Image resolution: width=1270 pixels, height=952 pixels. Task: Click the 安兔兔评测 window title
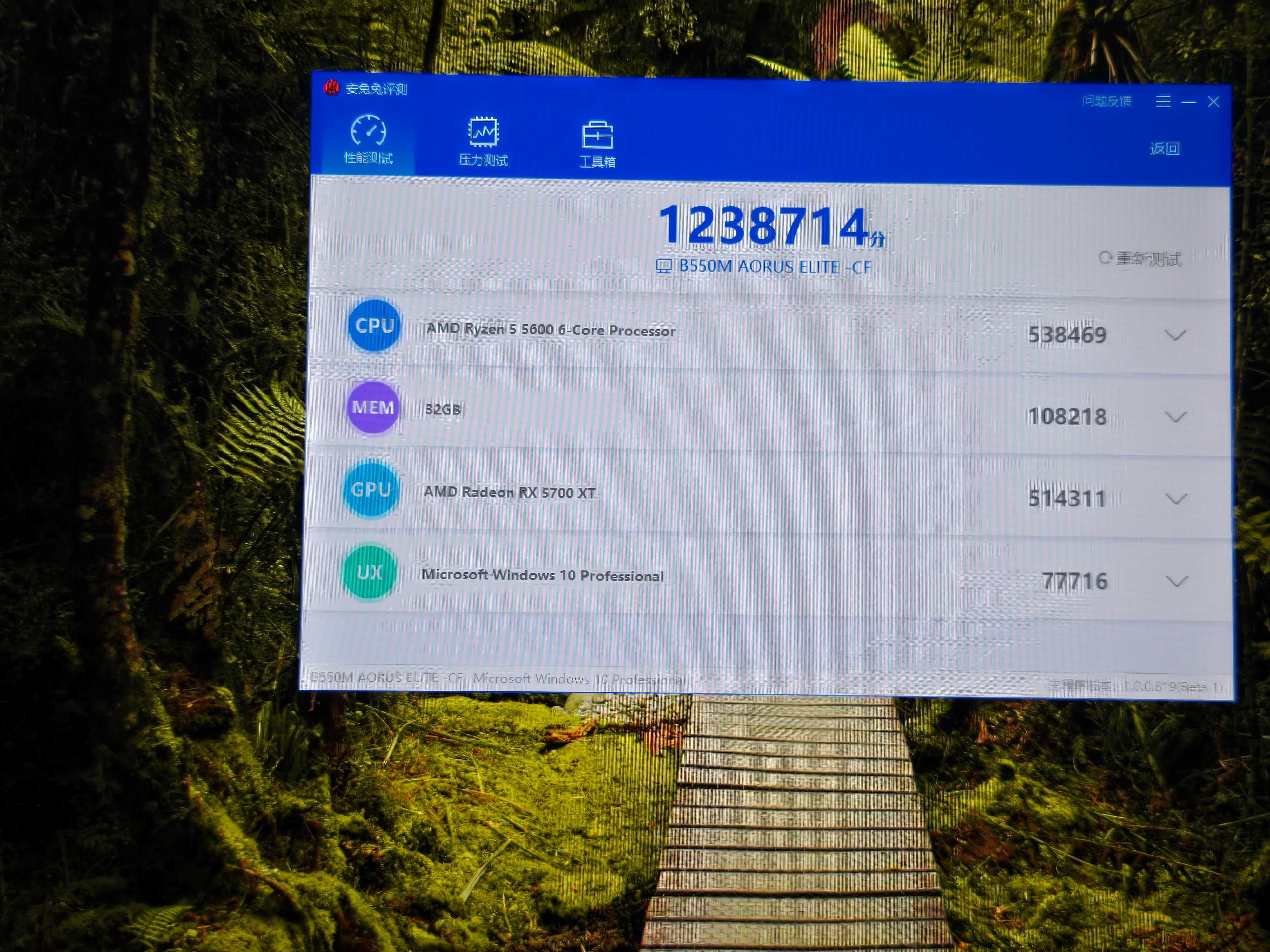(x=376, y=89)
